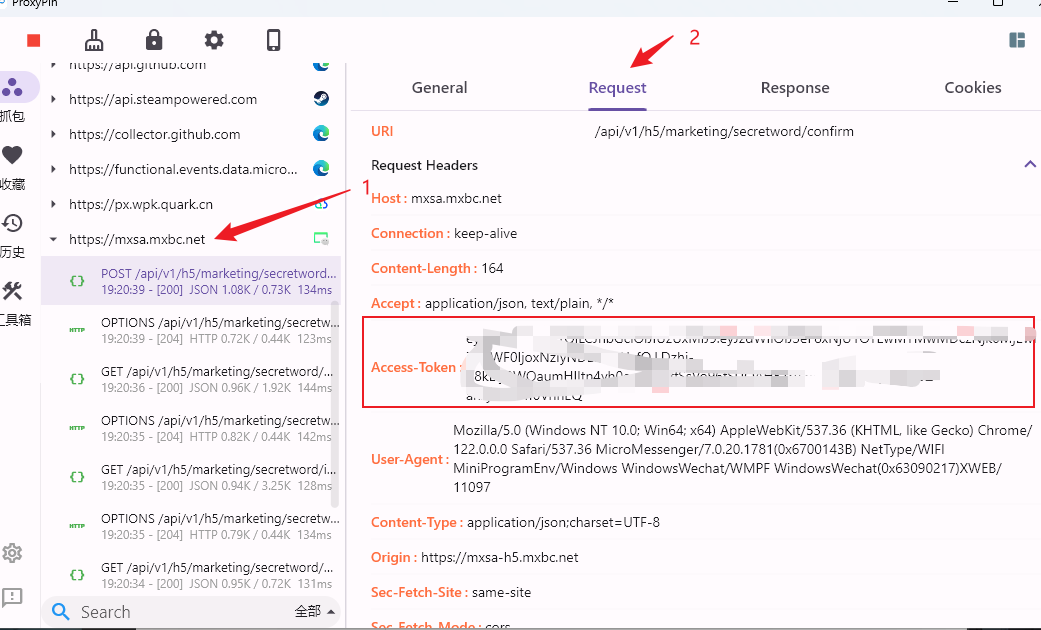Open the settings gear in toolbar
The width and height of the screenshot is (1041, 630).
214,40
